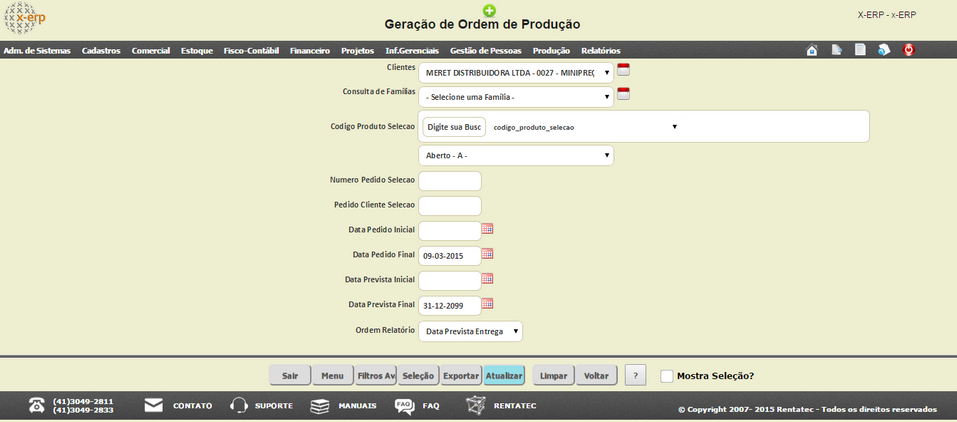Open the Inf.Gerenciais menu
This screenshot has height=422, width=957.
point(412,51)
